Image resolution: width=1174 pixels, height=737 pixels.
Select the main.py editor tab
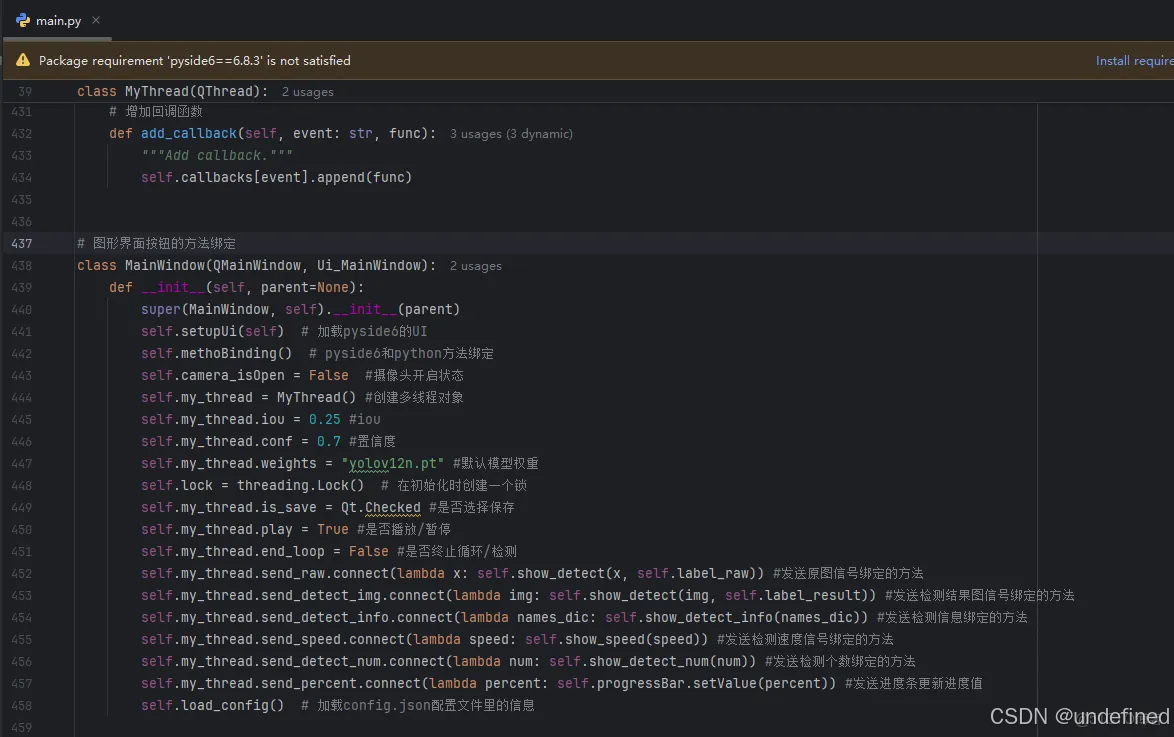(58, 21)
